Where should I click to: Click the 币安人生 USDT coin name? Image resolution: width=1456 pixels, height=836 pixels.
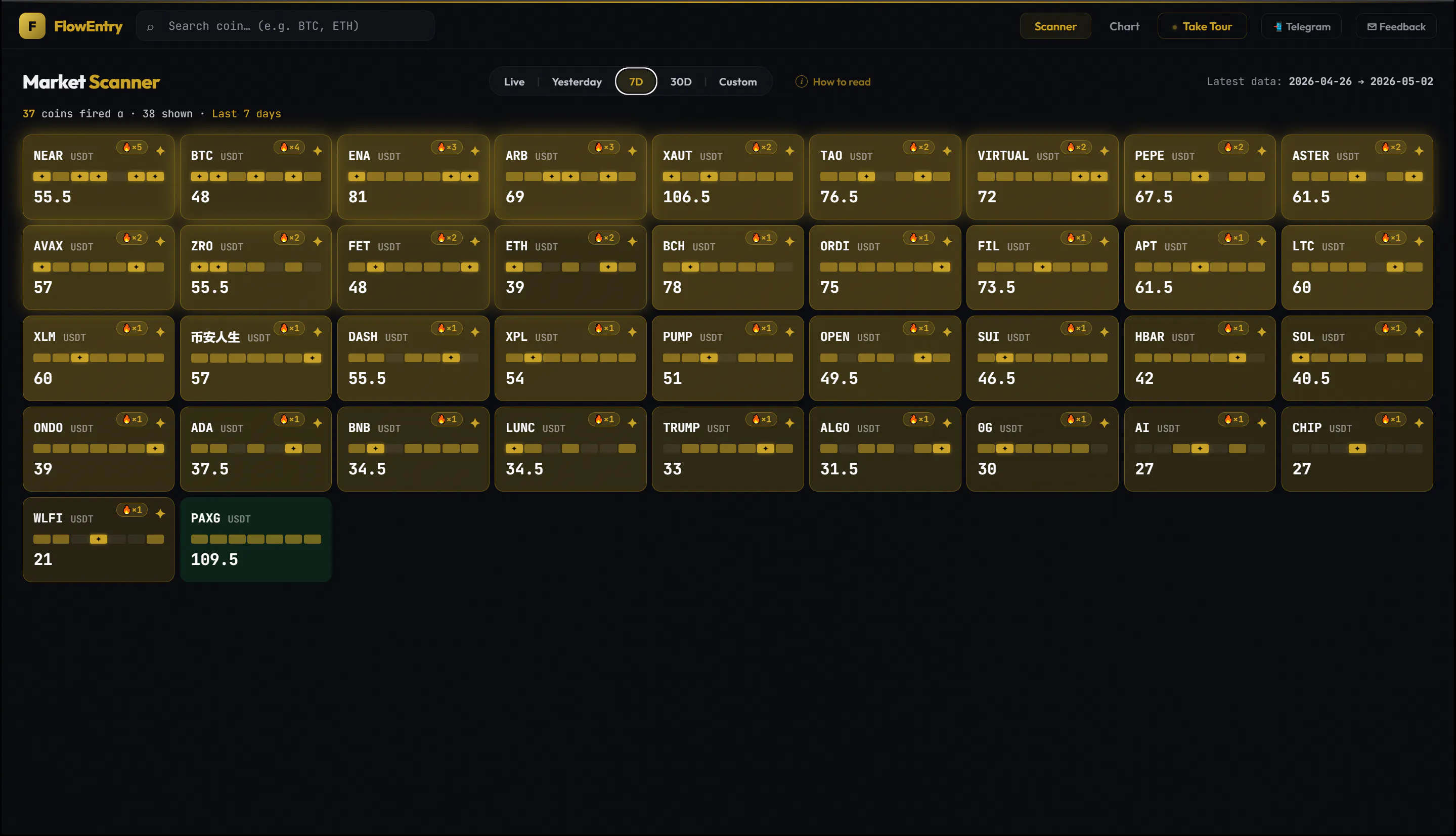coord(230,337)
